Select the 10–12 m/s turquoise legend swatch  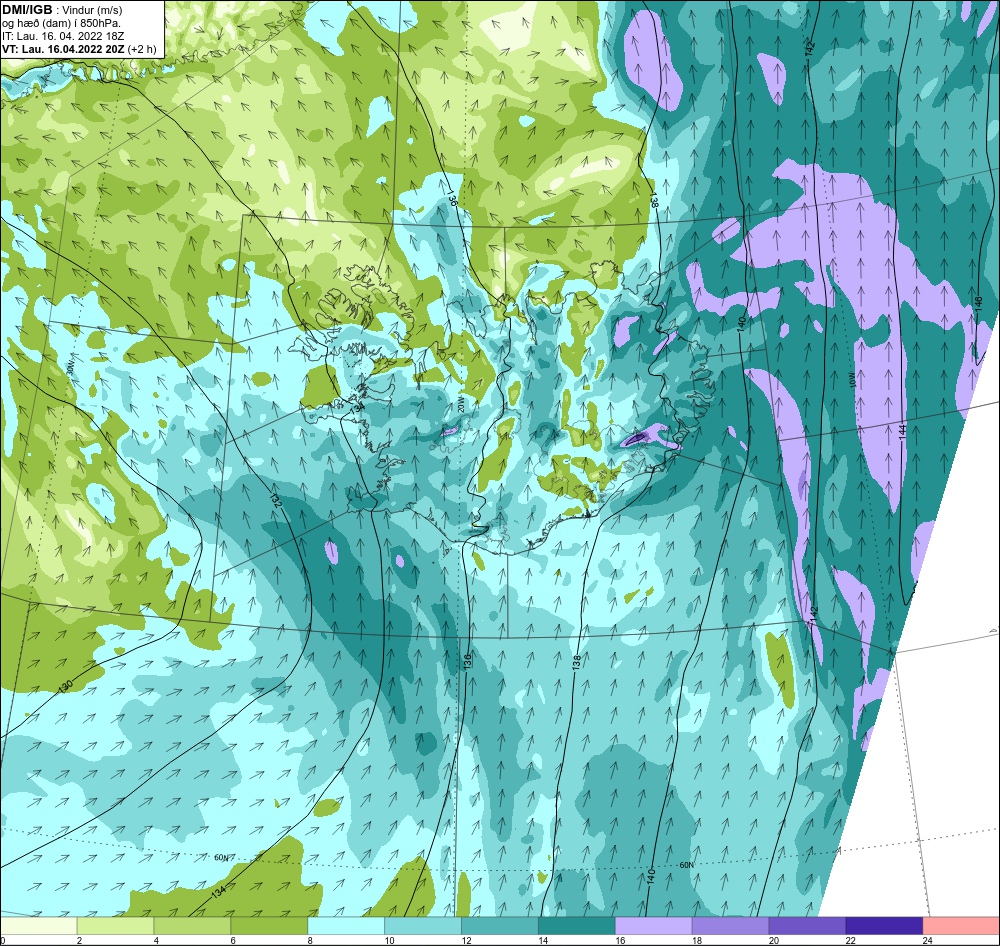pyautogui.click(x=423, y=925)
